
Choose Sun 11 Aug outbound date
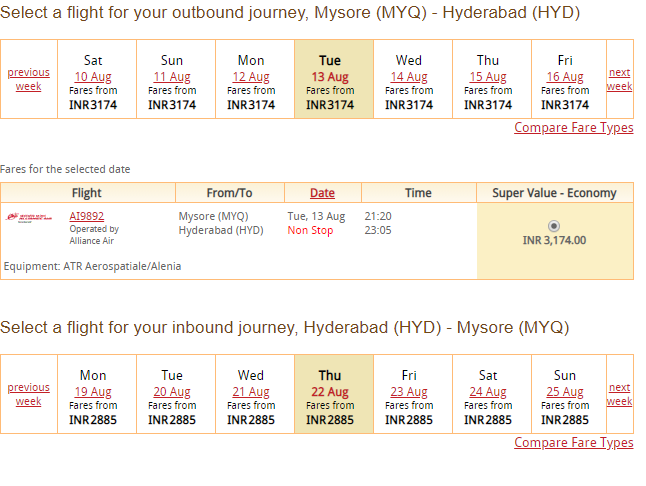click(172, 77)
